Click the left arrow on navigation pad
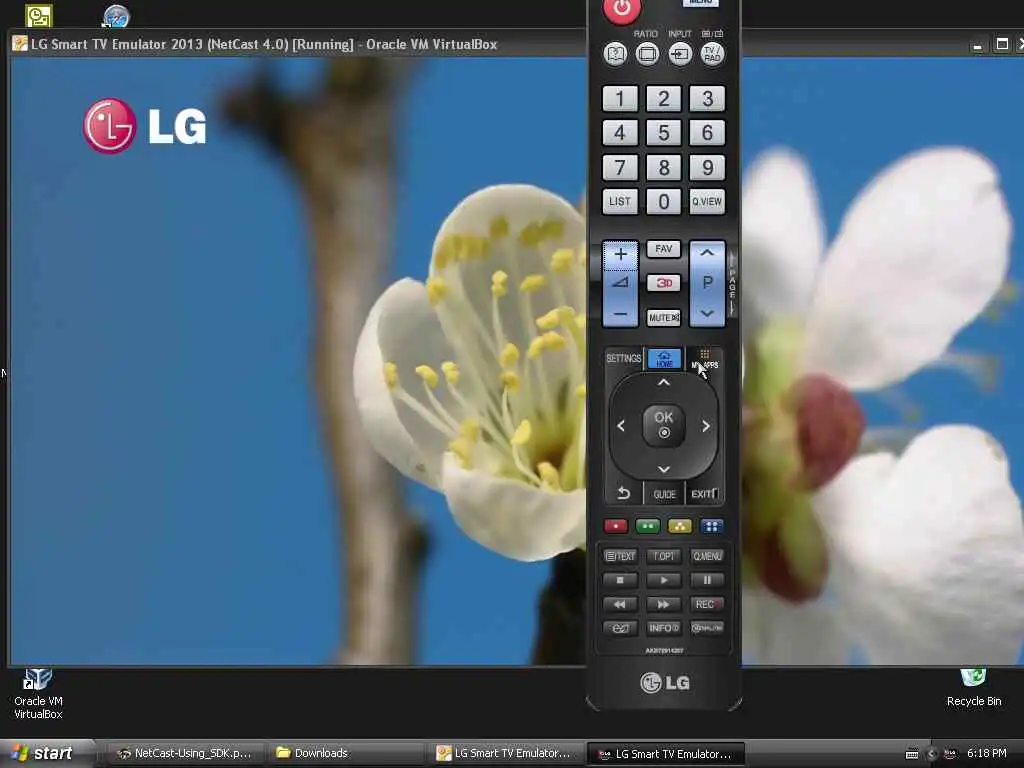1024x768 pixels. tap(621, 426)
